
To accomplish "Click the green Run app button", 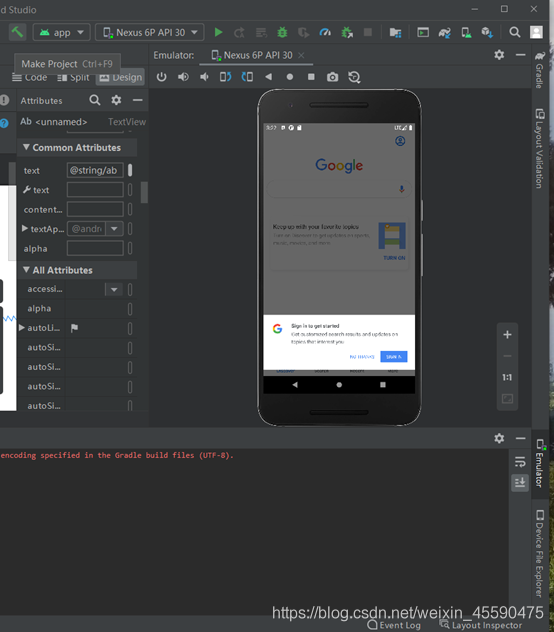I will pyautogui.click(x=218, y=32).
